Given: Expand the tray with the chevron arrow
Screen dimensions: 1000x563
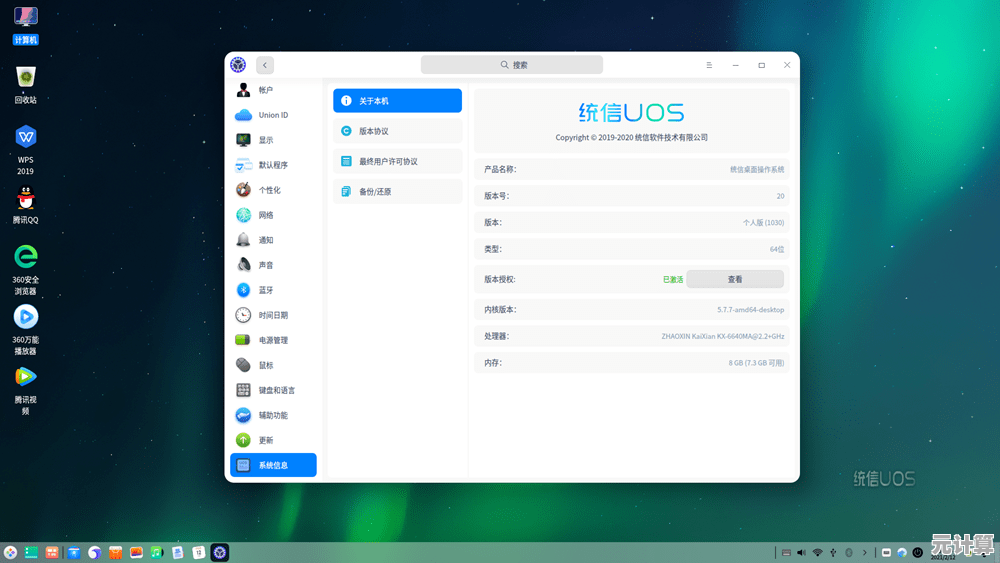Looking at the screenshot, I should pos(865,552).
